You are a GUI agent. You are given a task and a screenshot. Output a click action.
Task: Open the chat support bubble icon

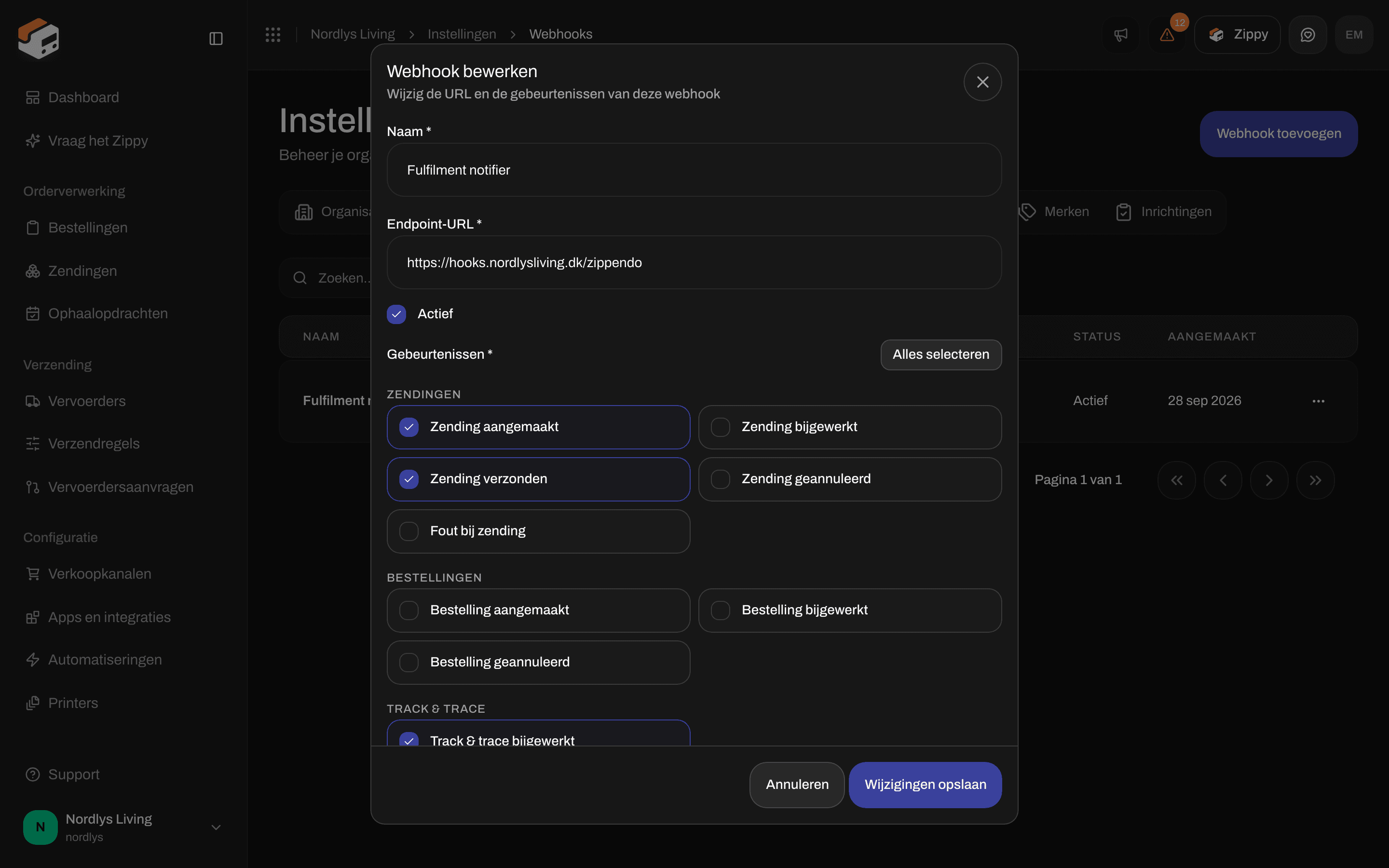coord(1307,35)
